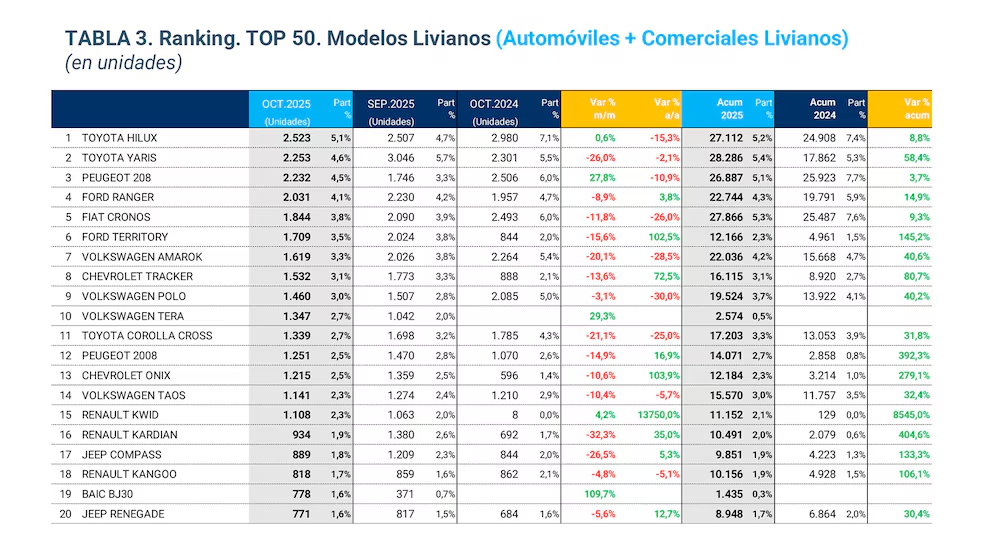The width and height of the screenshot is (992, 558).
Task: Click the '(en unidades)' subtitle text
Action: pyautogui.click(x=123, y=63)
